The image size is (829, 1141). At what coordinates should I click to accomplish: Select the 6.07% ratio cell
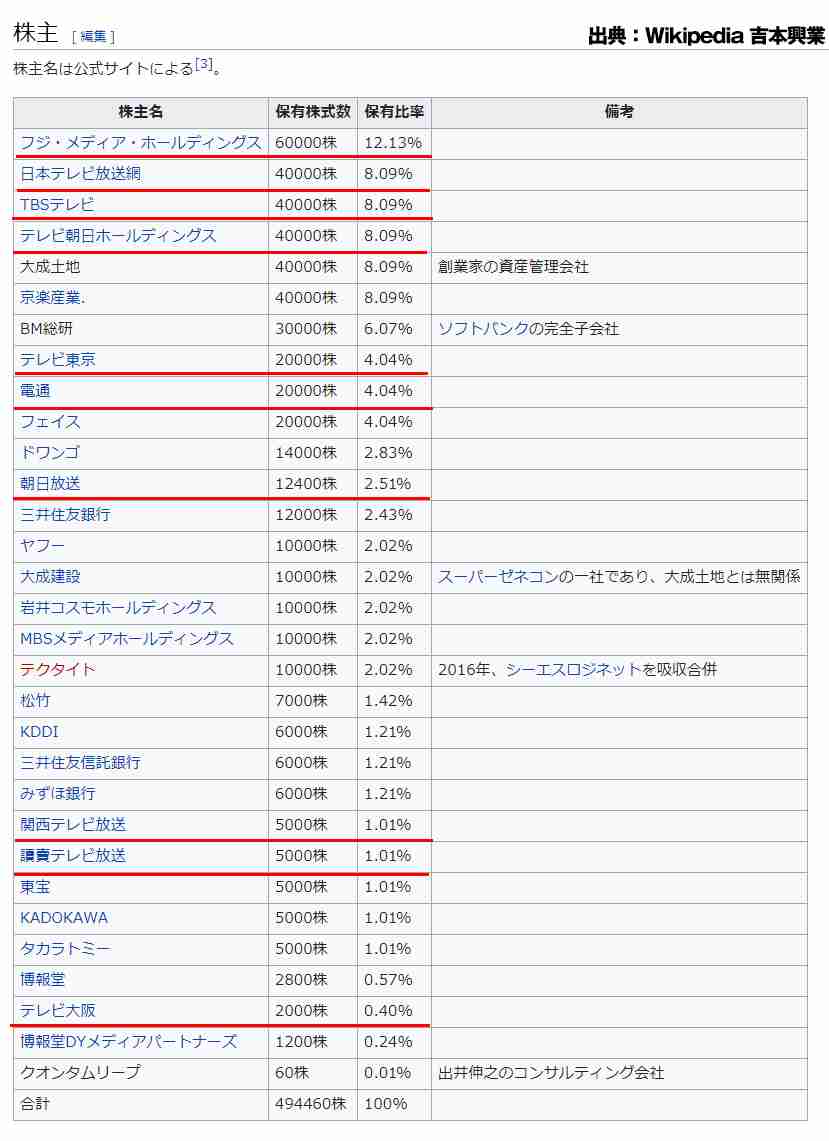394,329
